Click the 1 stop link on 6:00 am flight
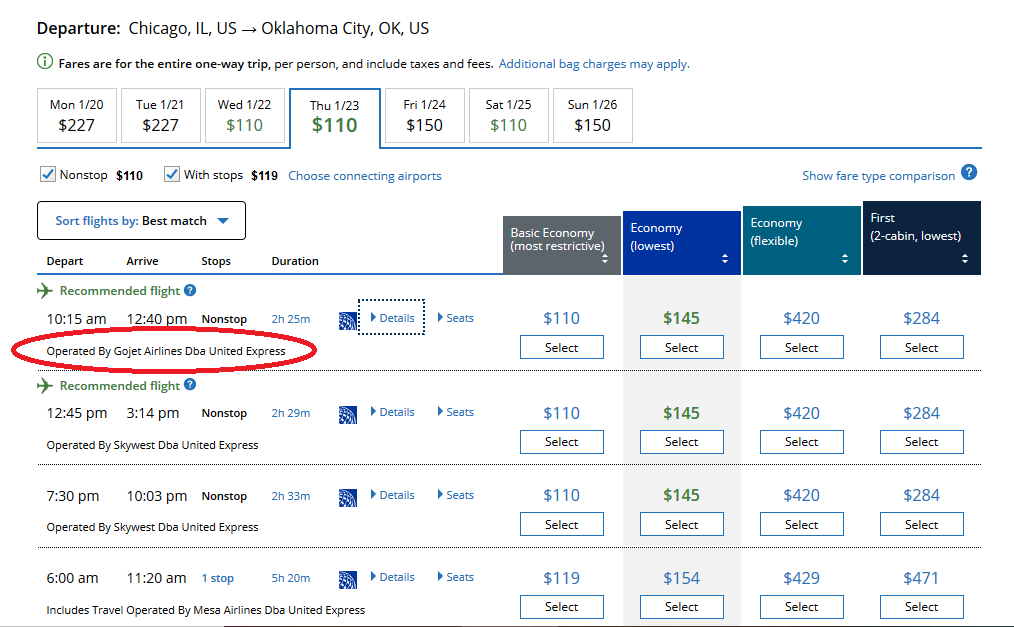Viewport: 1014px width, 627px height. pos(217,578)
